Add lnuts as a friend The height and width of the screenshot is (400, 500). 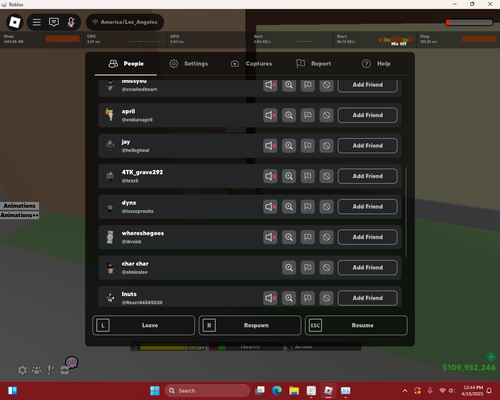click(x=368, y=298)
